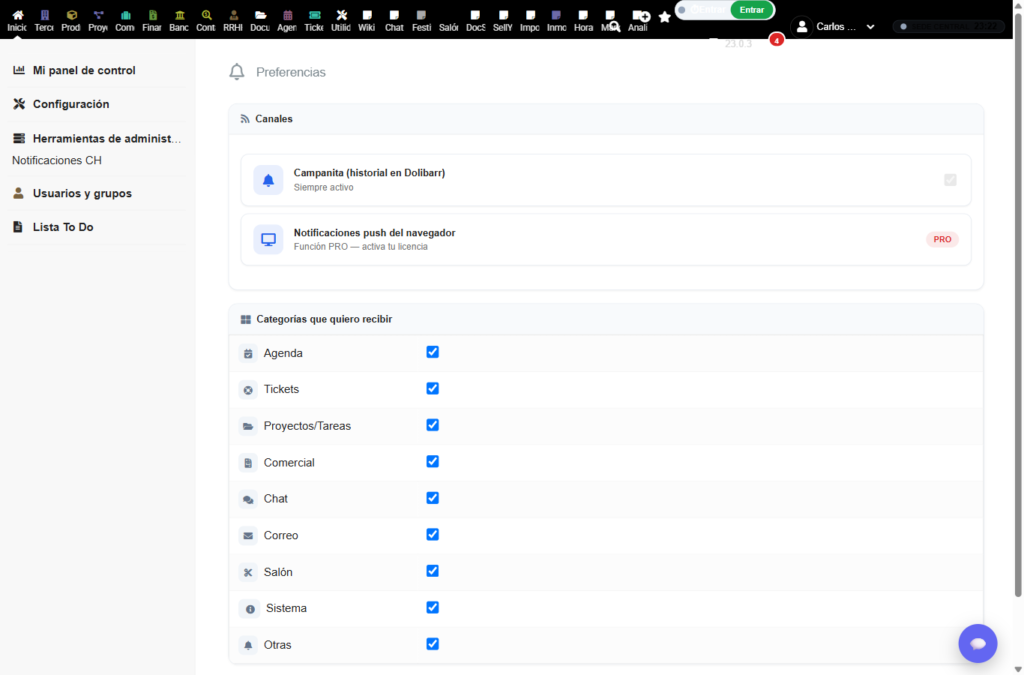Open the Comercial briefcase icon
Image resolution: width=1024 pixels, height=675 pixels.
(x=125, y=15)
